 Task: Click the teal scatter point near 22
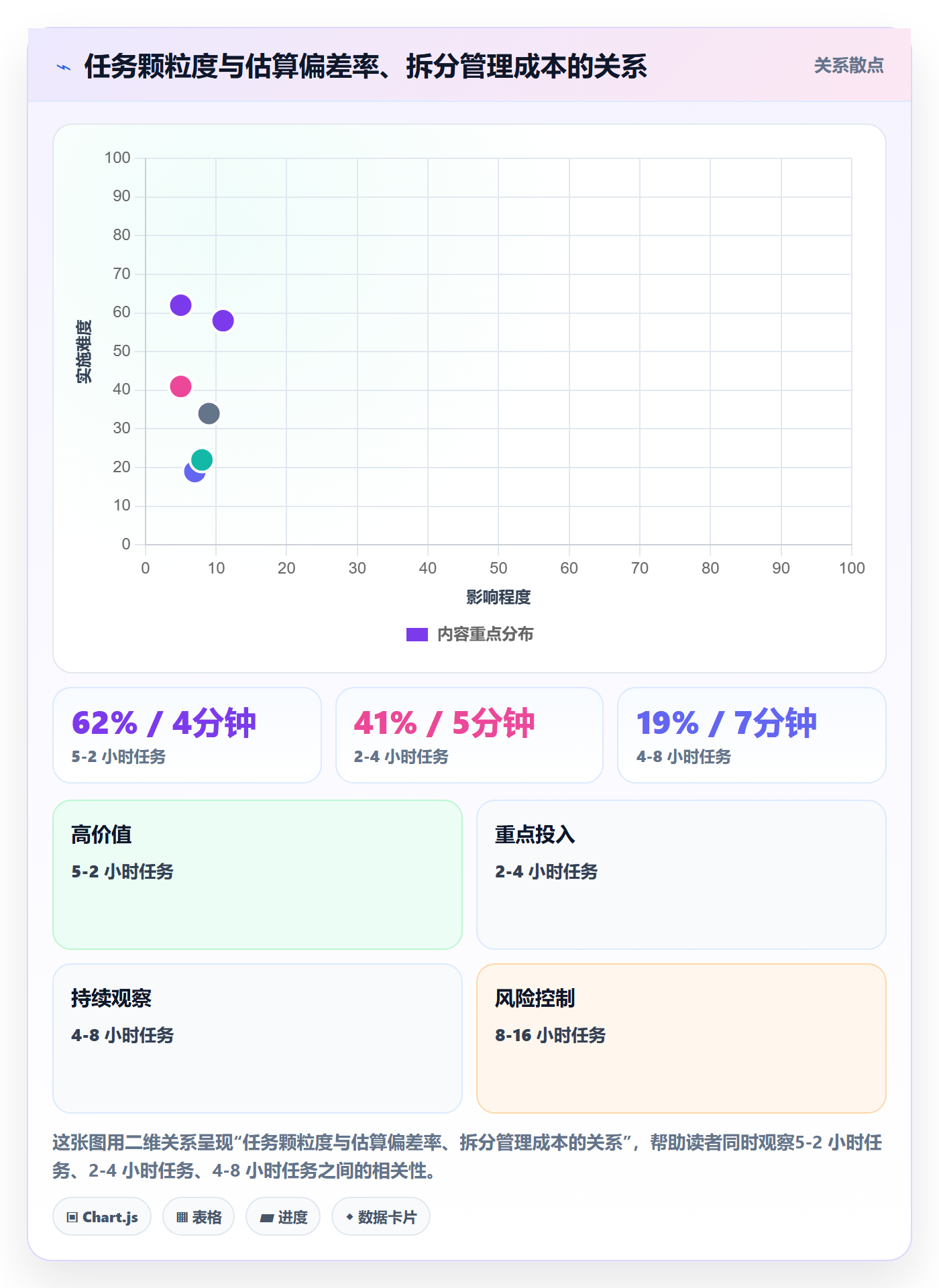(202, 460)
